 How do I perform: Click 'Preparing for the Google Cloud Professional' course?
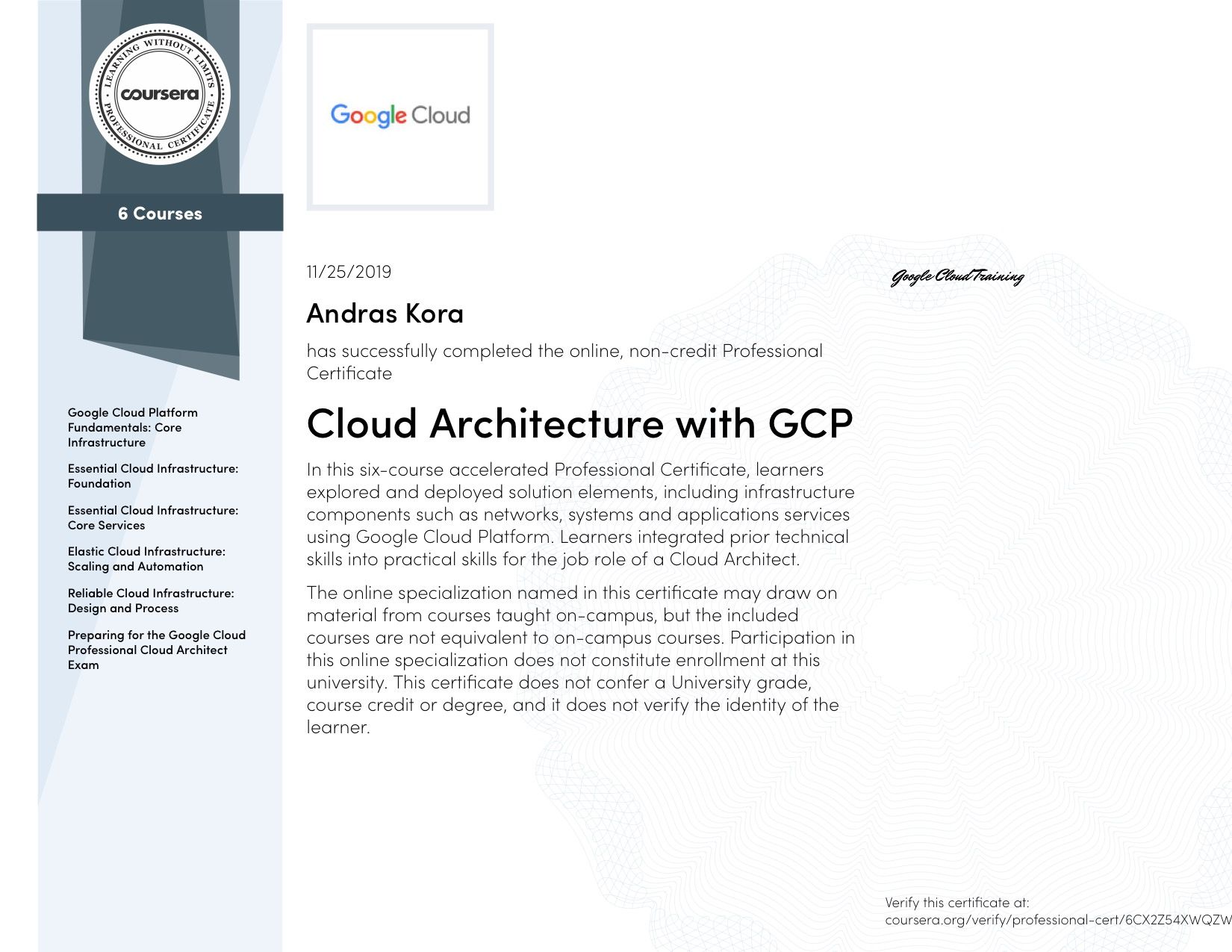(x=157, y=650)
